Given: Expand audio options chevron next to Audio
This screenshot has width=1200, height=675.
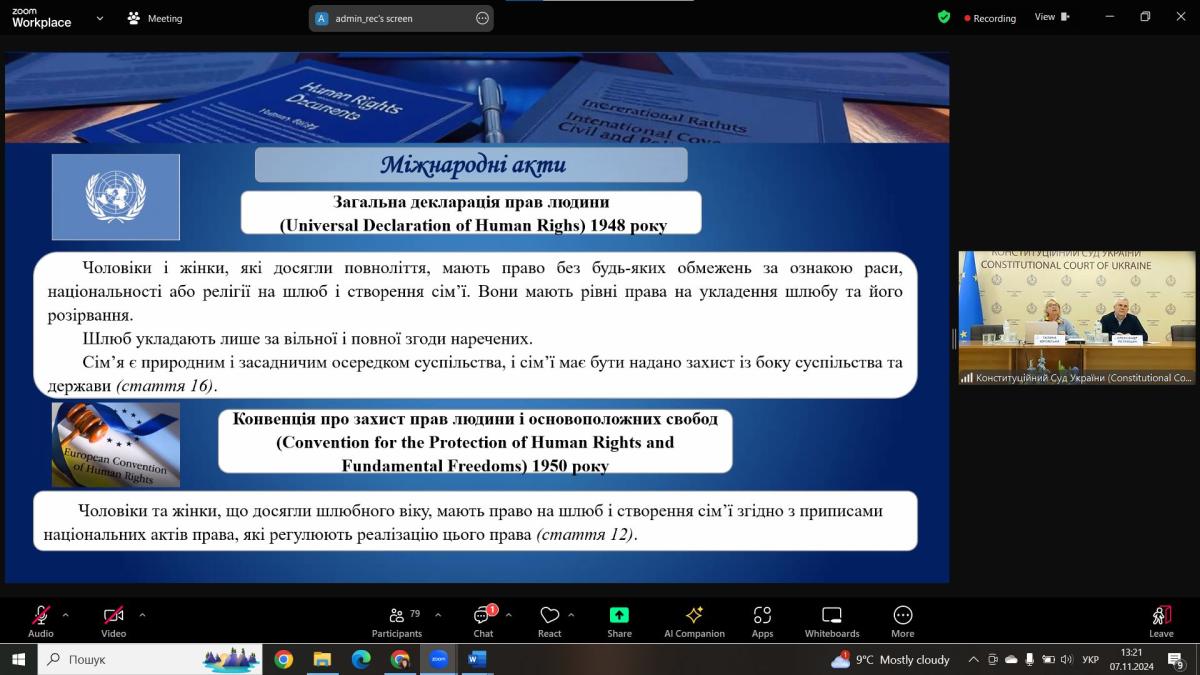Looking at the screenshot, I should 66,615.
